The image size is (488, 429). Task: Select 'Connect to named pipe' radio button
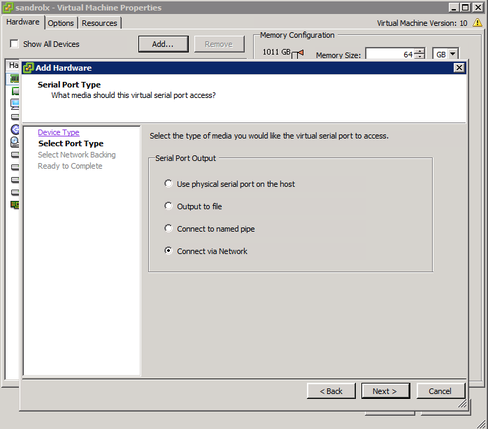pyautogui.click(x=168, y=228)
